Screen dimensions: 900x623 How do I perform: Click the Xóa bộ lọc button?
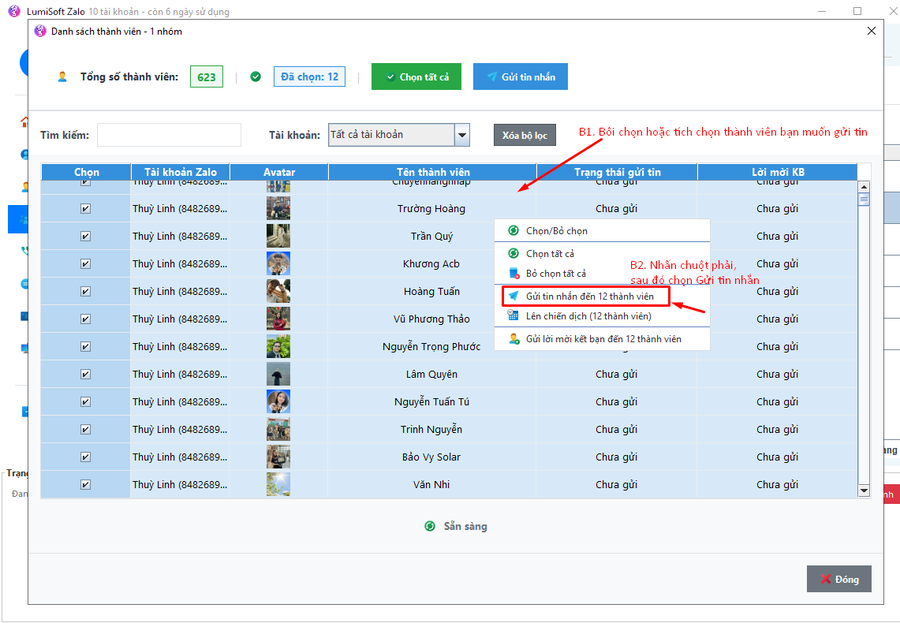click(524, 135)
